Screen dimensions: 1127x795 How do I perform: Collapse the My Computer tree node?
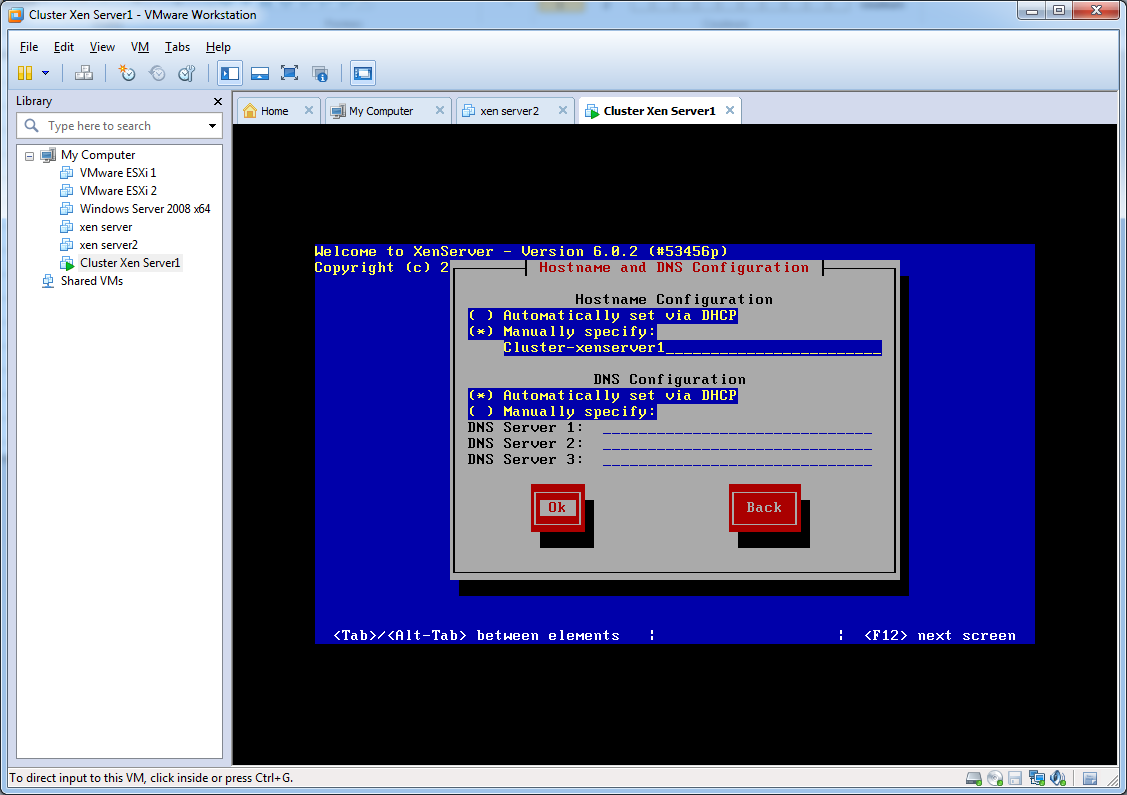pyautogui.click(x=30, y=156)
